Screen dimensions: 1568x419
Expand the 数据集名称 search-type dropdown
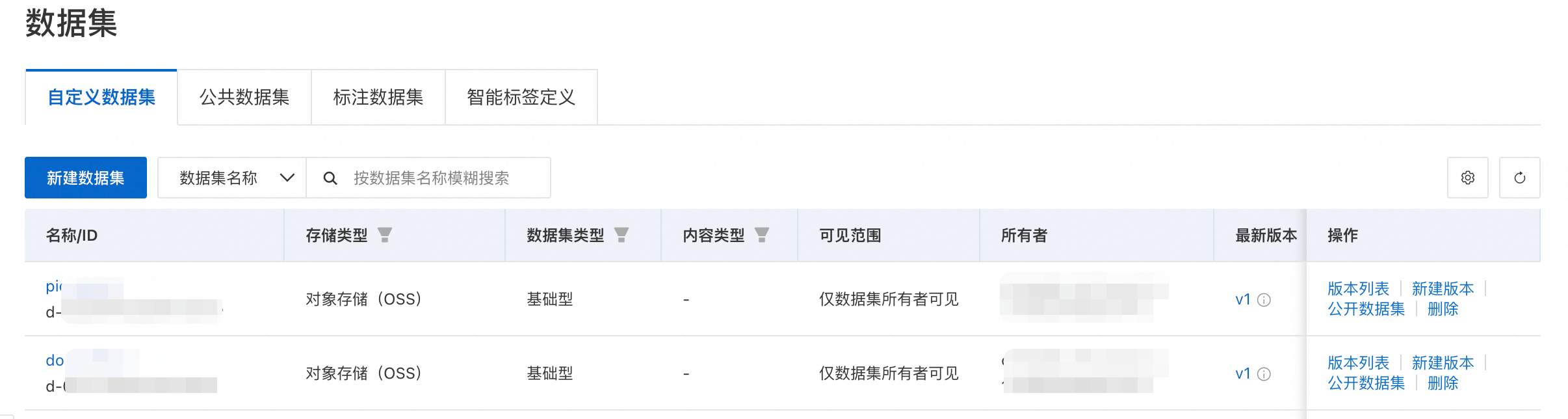232,178
